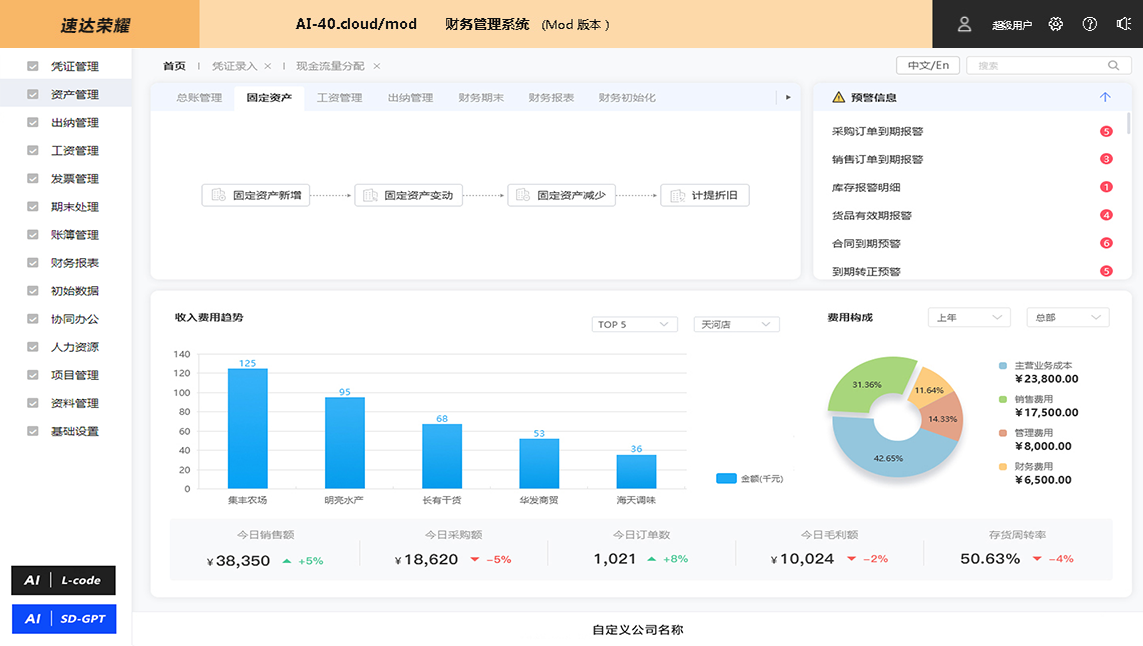Viewport: 1143px width, 646px height.
Task: Click the speaker announcement icon
Action: pos(1123,24)
